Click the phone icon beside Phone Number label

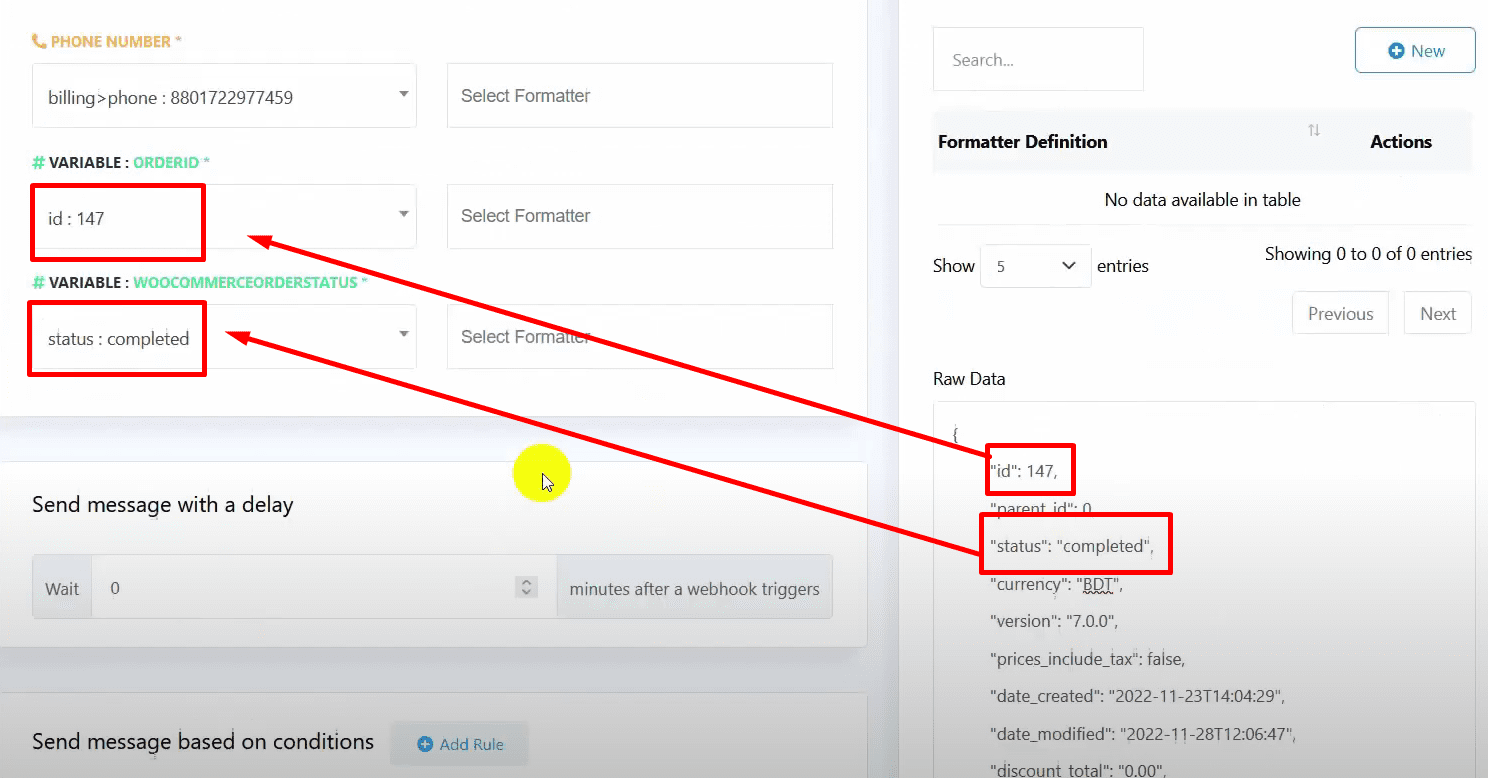coord(39,41)
